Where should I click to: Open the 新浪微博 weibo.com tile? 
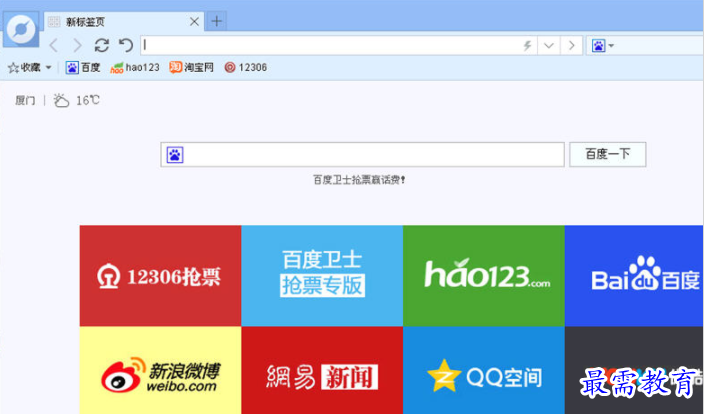click(160, 370)
